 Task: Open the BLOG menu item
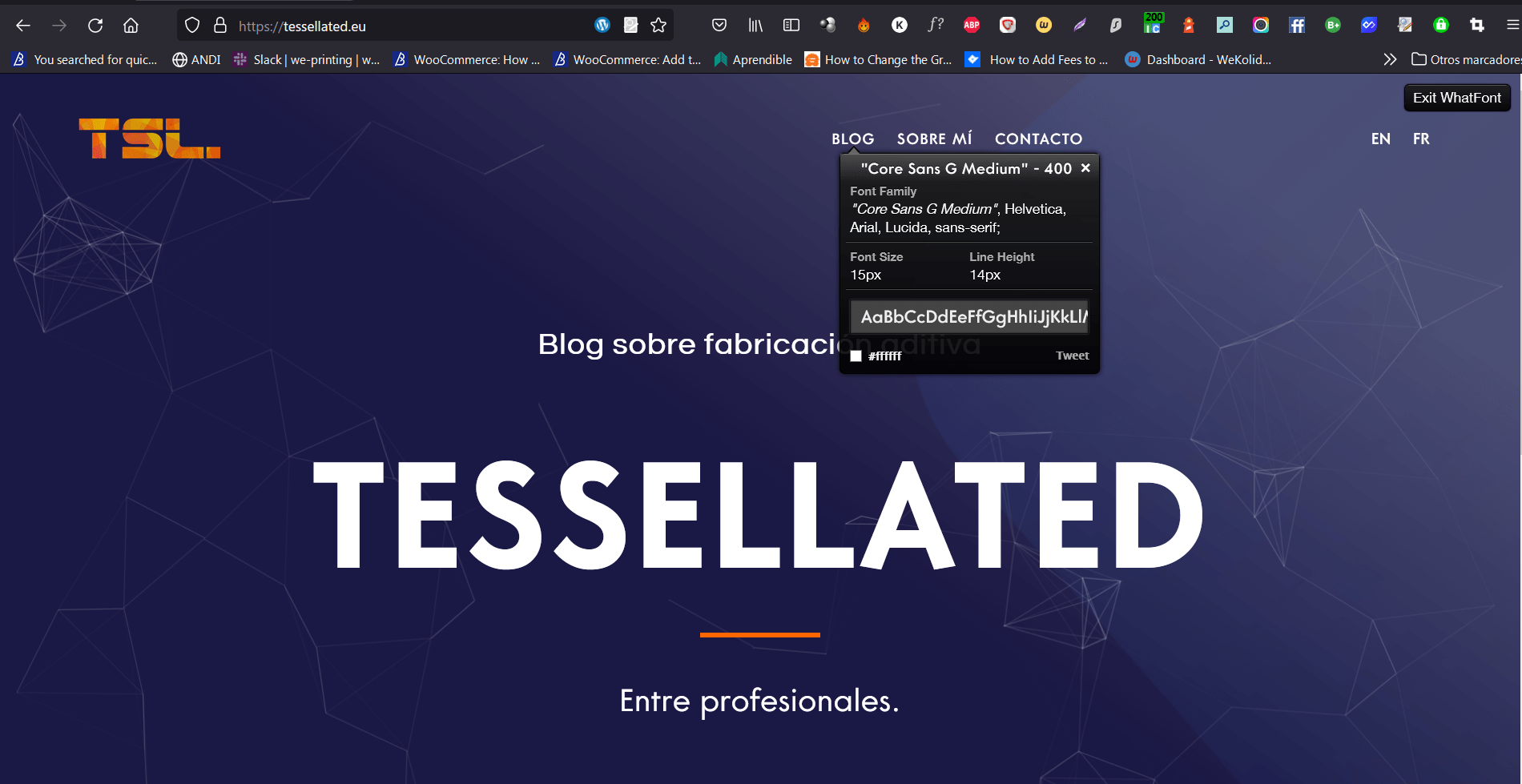click(853, 139)
